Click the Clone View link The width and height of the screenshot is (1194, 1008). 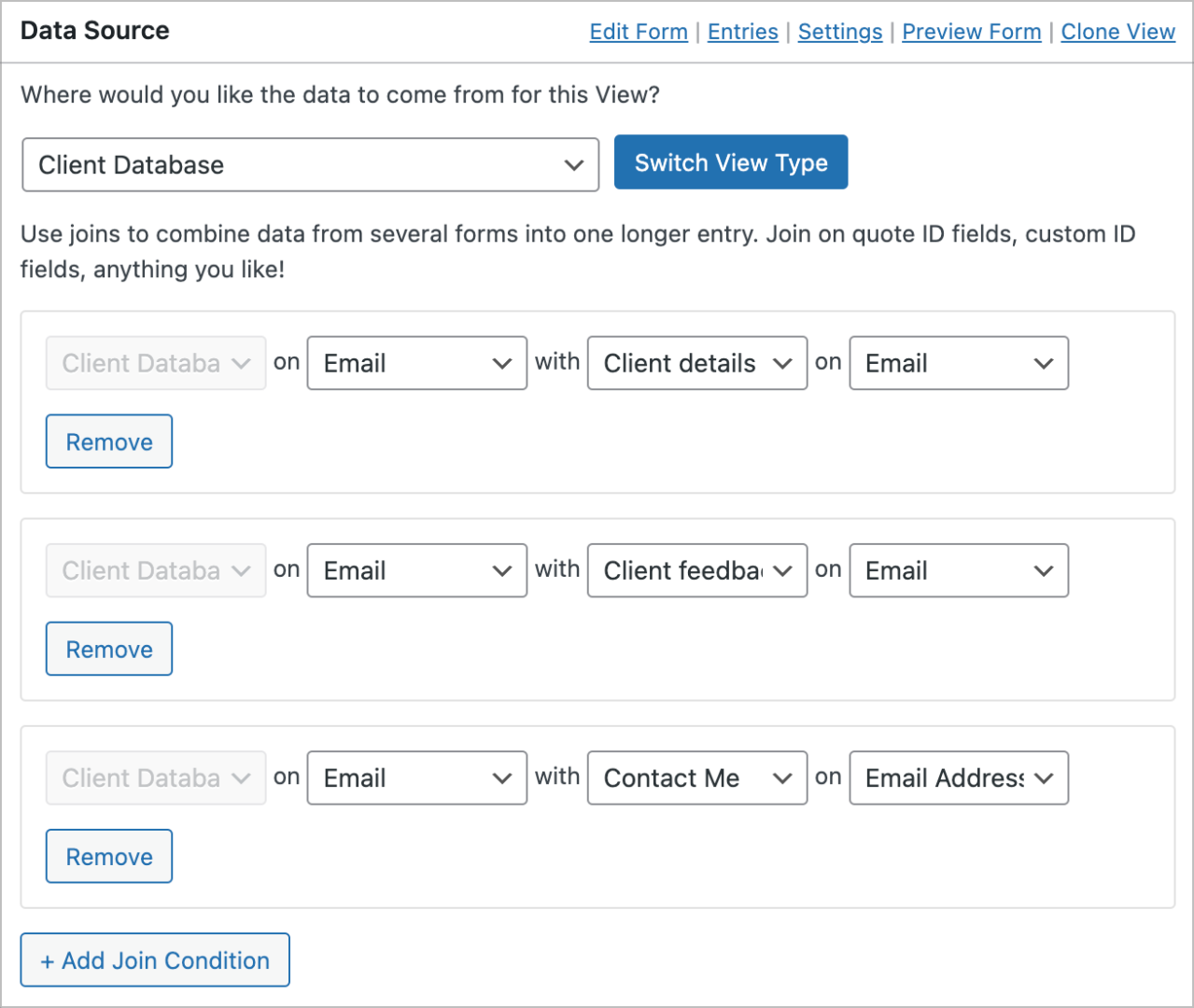(1117, 31)
